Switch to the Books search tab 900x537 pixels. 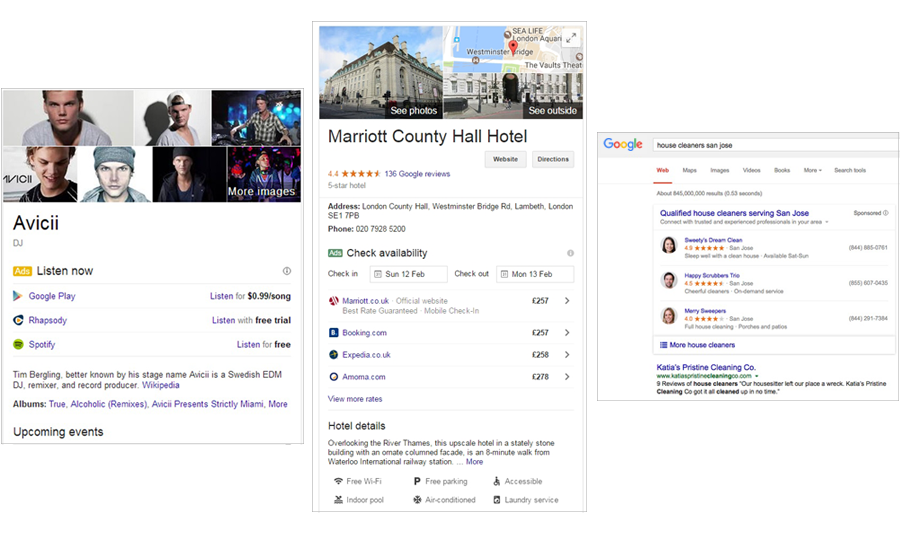point(782,170)
